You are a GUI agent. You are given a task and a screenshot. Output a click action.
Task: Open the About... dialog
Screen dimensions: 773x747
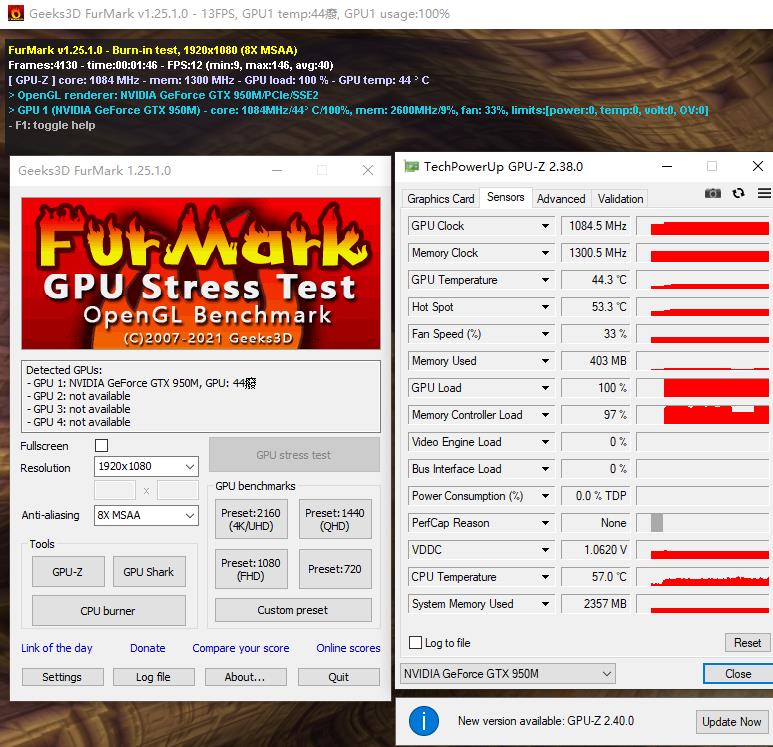pos(245,677)
